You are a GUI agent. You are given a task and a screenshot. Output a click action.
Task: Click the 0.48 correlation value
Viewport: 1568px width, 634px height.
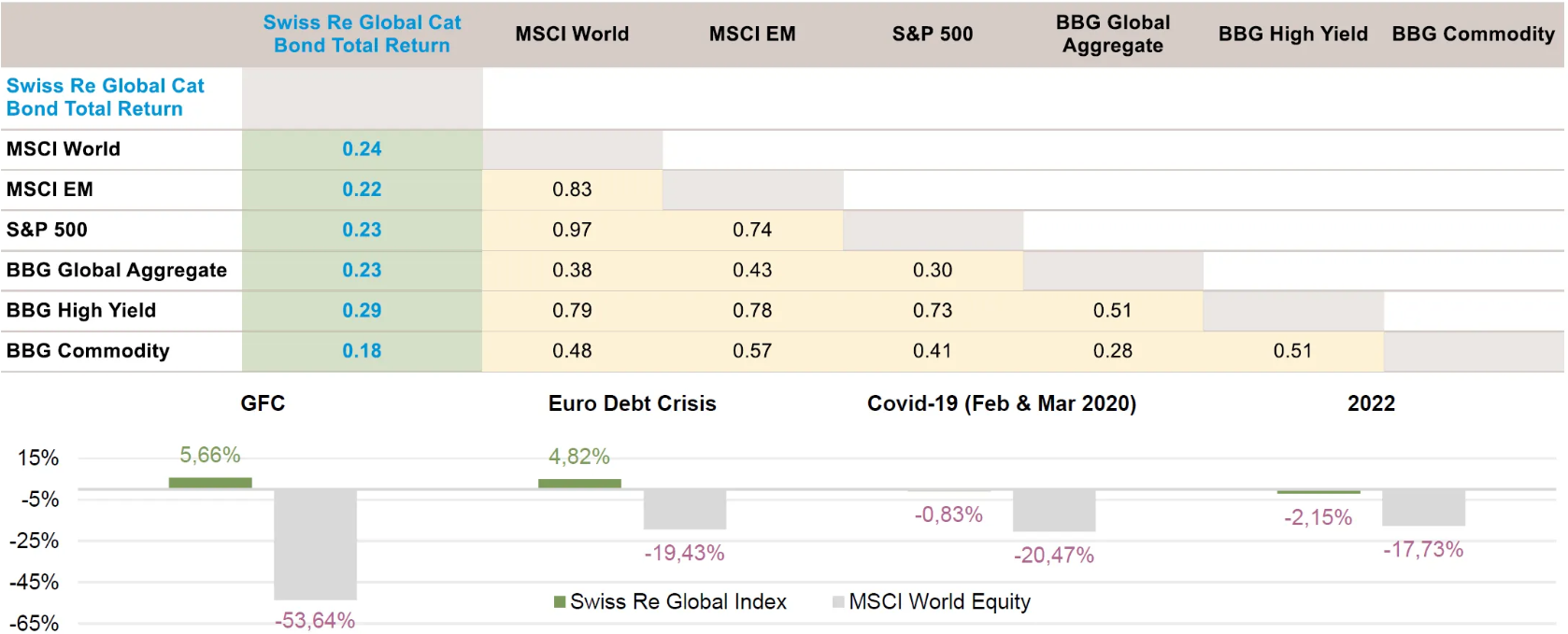[572, 350]
